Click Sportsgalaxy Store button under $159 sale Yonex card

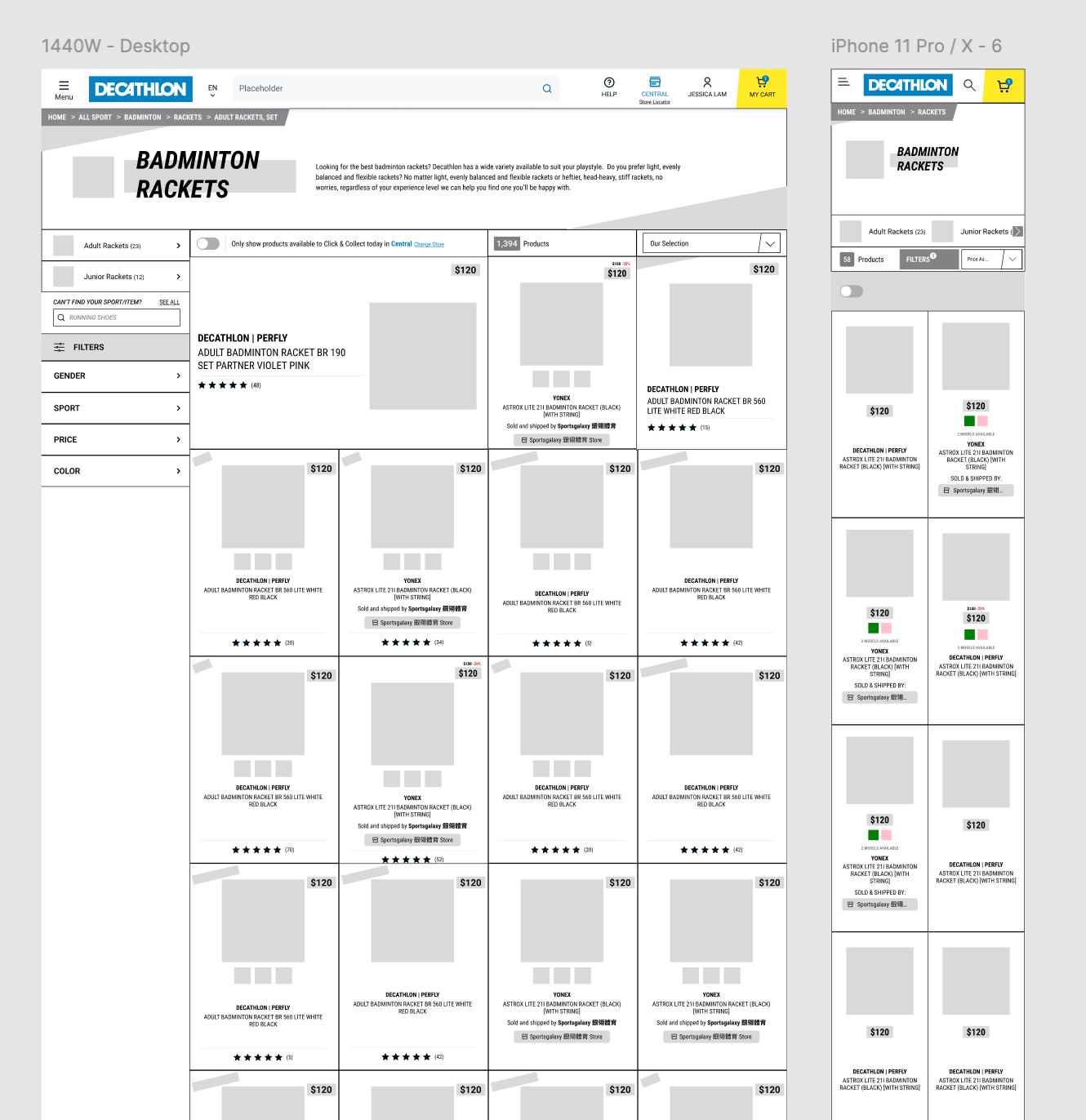tap(562, 440)
